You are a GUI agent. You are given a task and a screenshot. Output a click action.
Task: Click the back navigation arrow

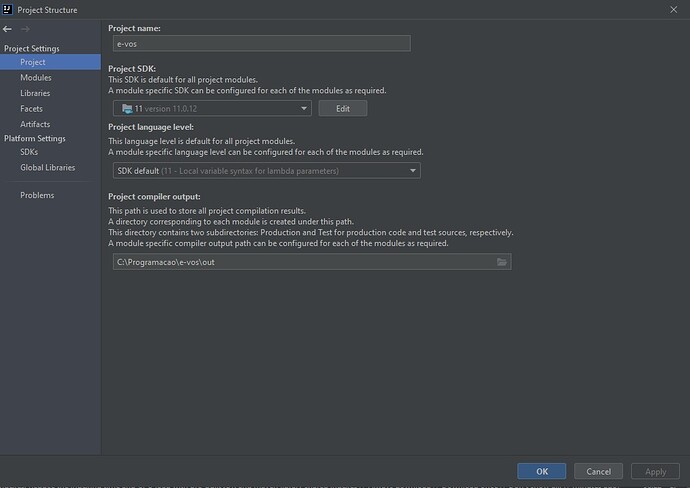tap(7, 29)
